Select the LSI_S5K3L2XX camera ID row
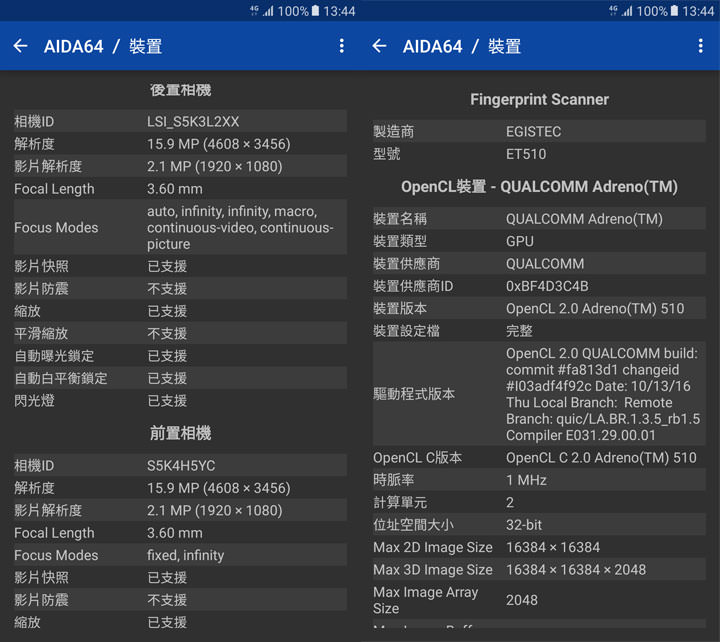The height and width of the screenshot is (642, 720). 180,122
